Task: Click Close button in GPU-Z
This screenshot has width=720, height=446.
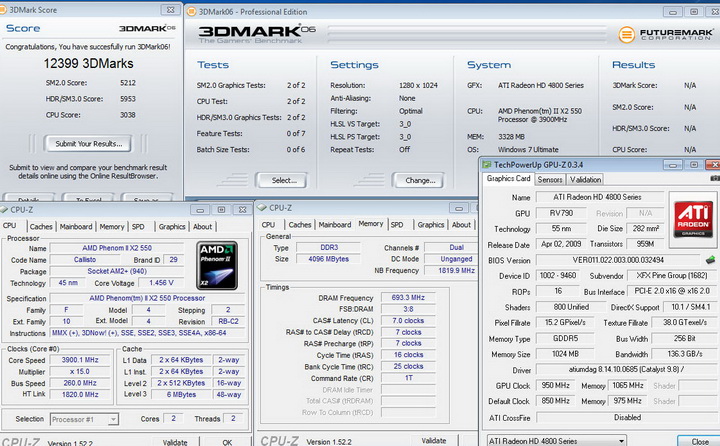Action: coord(700,441)
